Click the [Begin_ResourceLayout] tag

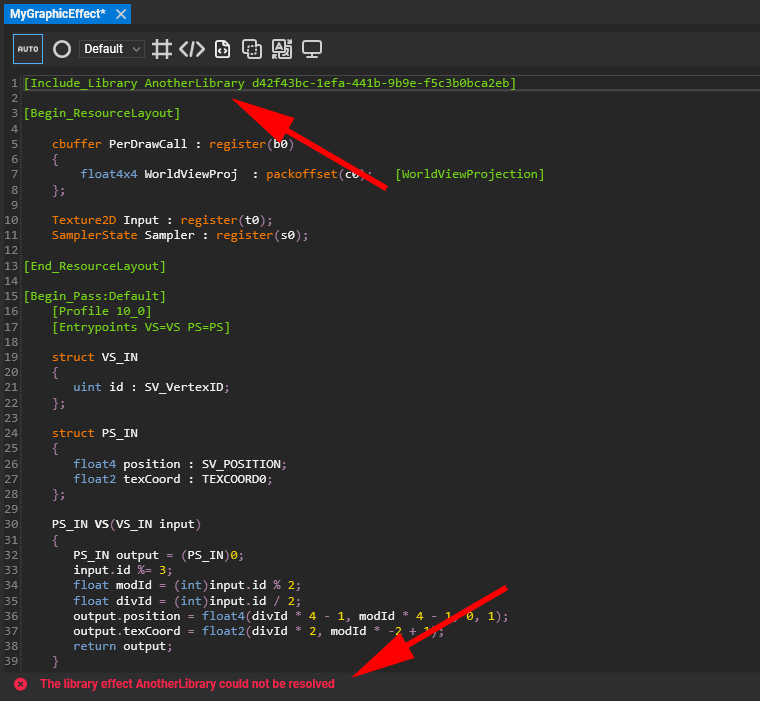pyautogui.click(x=102, y=113)
